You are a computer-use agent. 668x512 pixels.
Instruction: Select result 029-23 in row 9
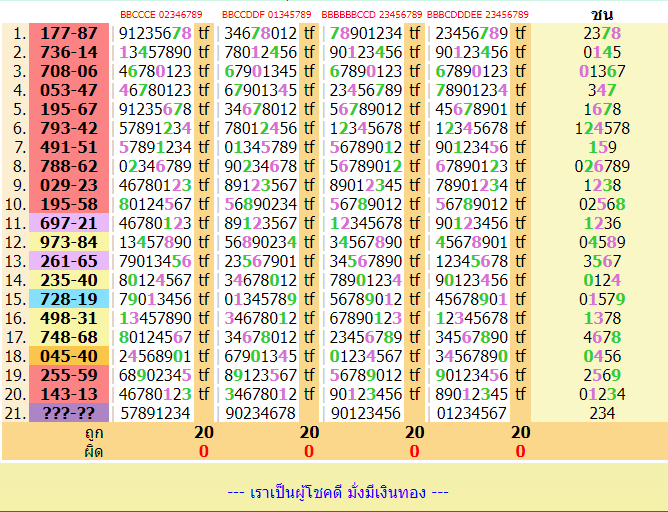(69, 185)
